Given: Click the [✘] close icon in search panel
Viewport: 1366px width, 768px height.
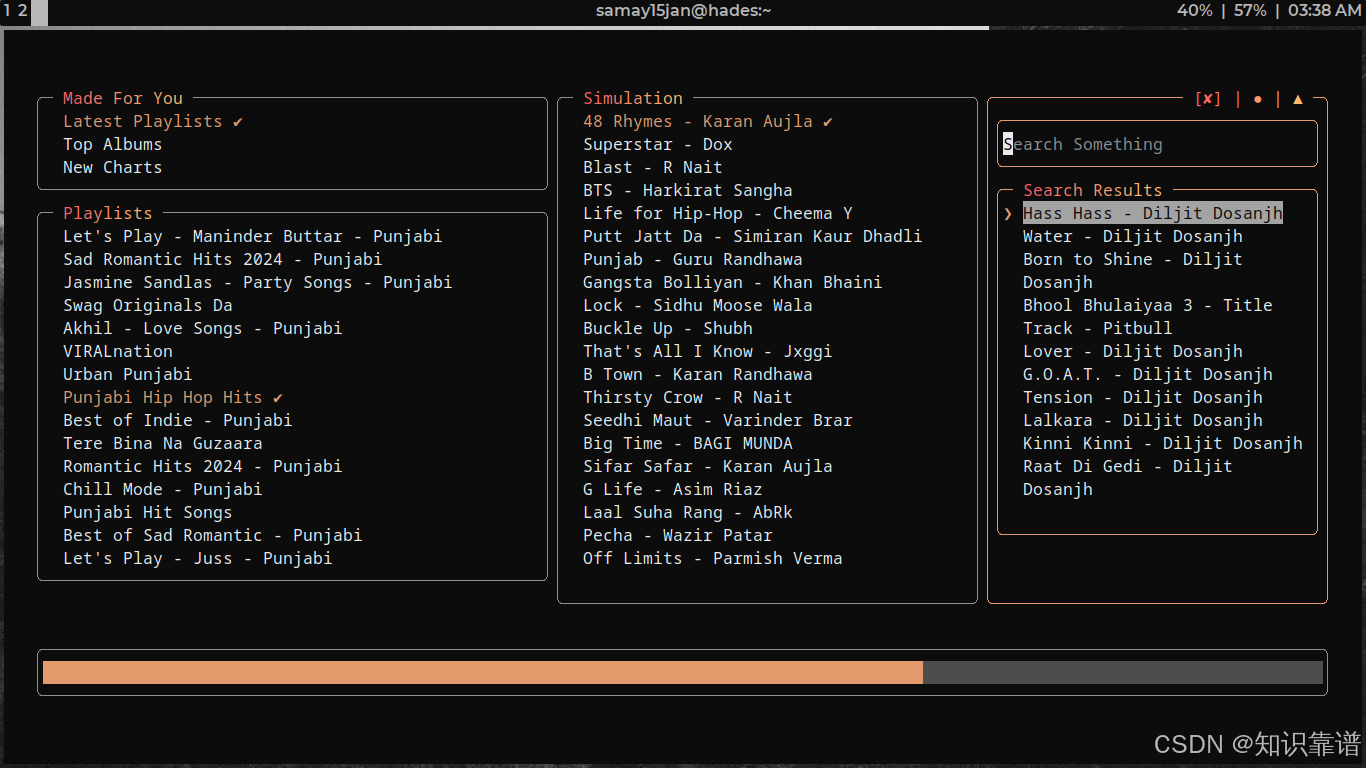Looking at the screenshot, I should pyautogui.click(x=1208, y=98).
